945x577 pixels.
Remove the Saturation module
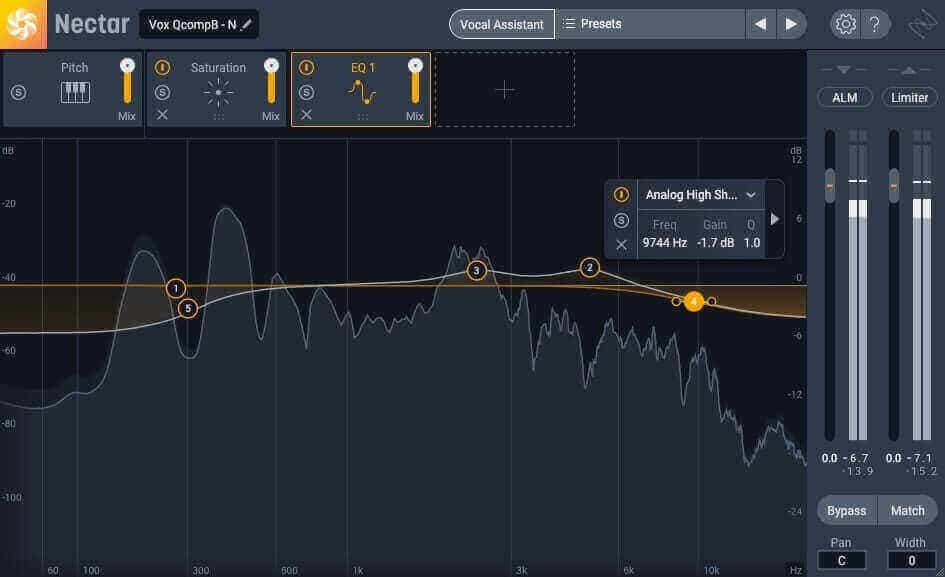(162, 115)
